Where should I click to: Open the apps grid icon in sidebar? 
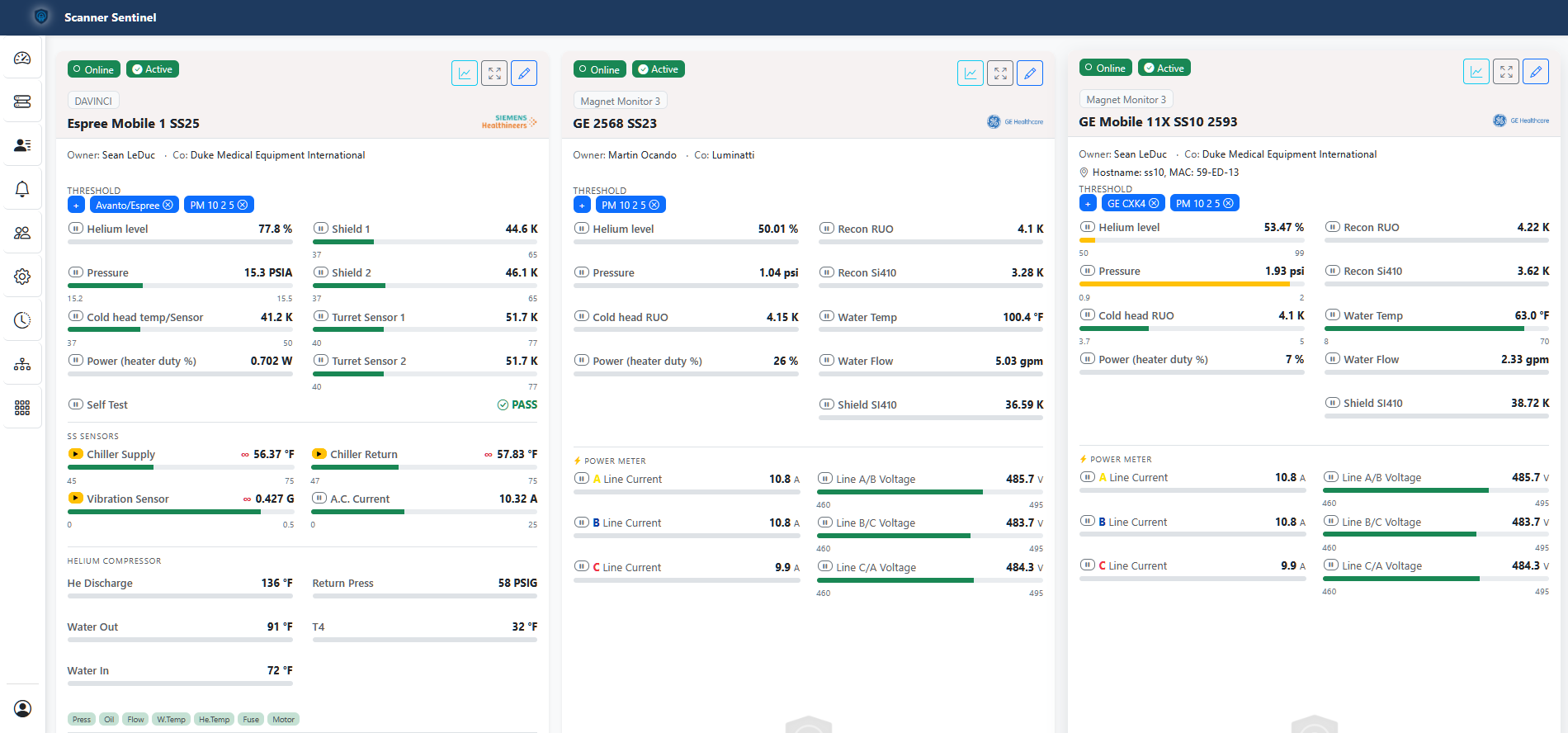pyautogui.click(x=22, y=408)
